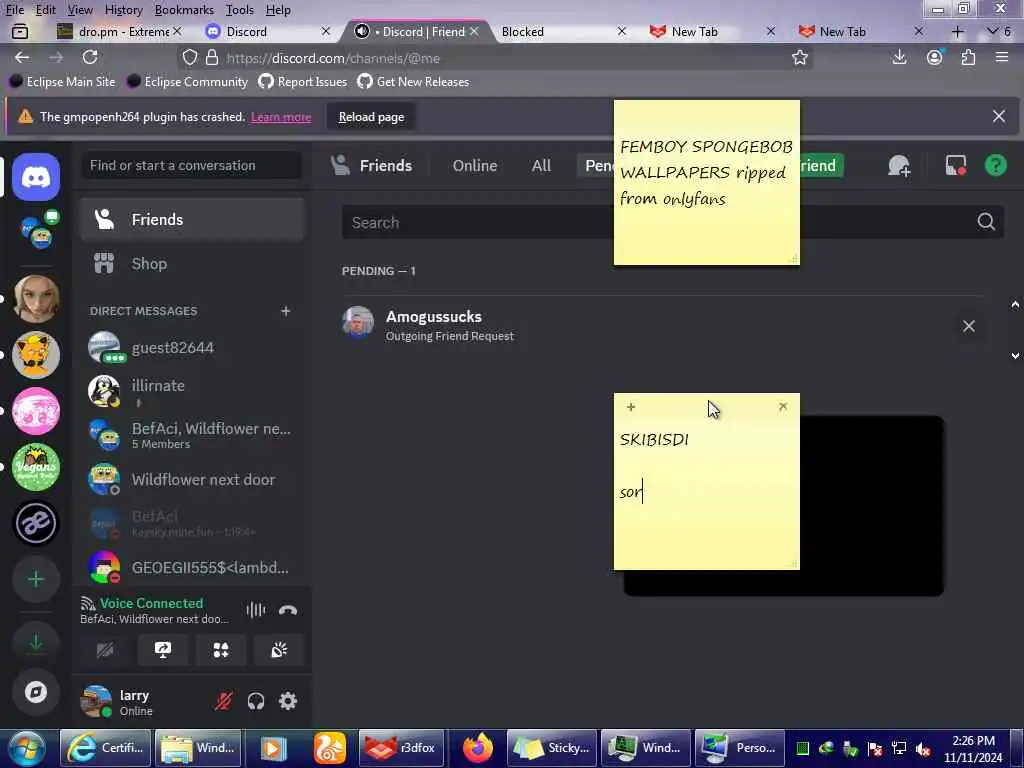This screenshot has width=1024, height=768.
Task: Reload the current page
Action: pos(90,57)
